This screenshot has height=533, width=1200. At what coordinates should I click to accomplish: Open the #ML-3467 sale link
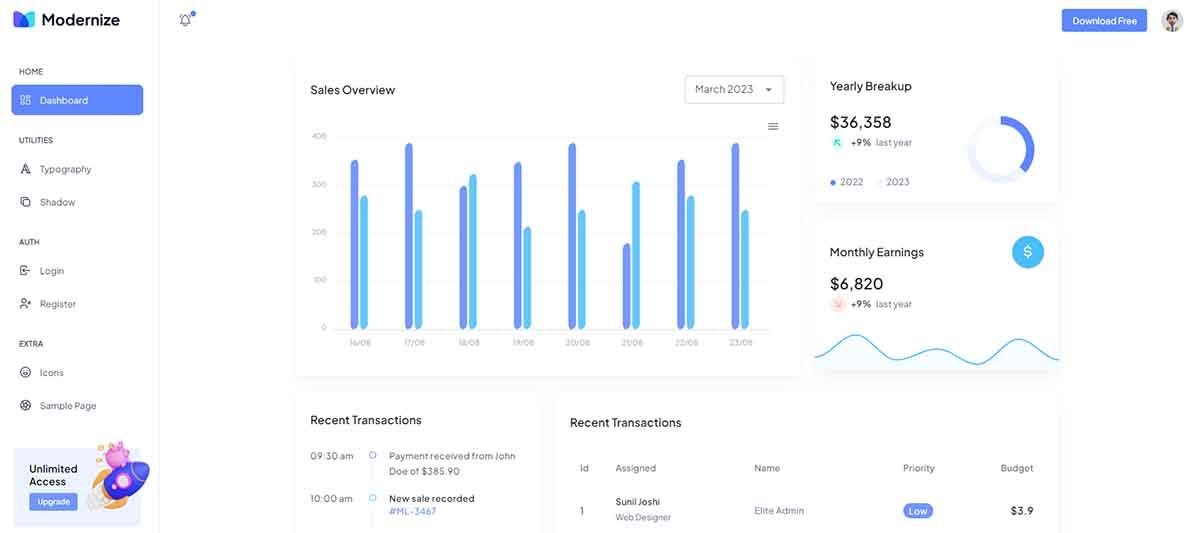pyautogui.click(x=412, y=512)
